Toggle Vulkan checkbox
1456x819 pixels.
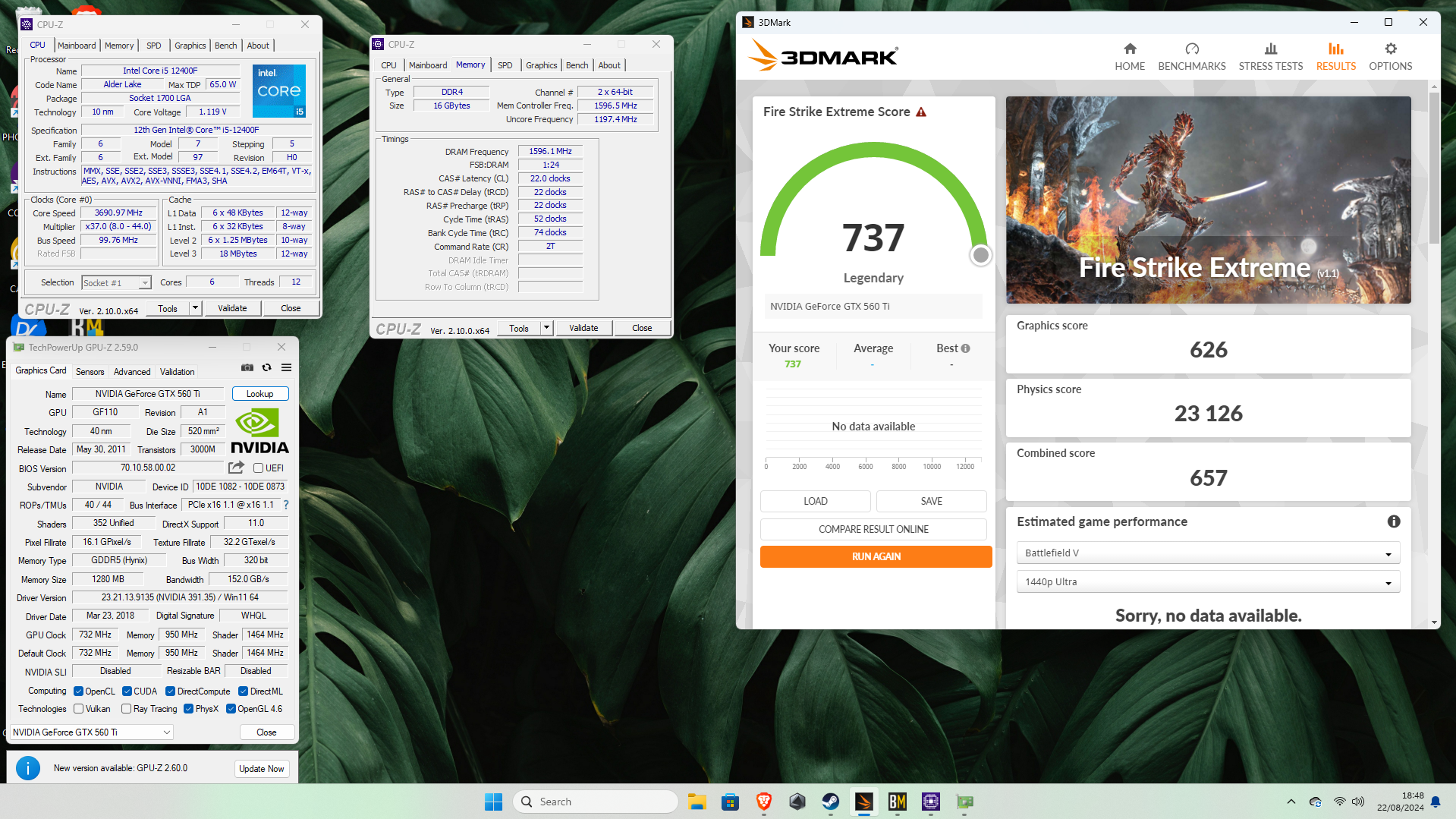coord(78,709)
